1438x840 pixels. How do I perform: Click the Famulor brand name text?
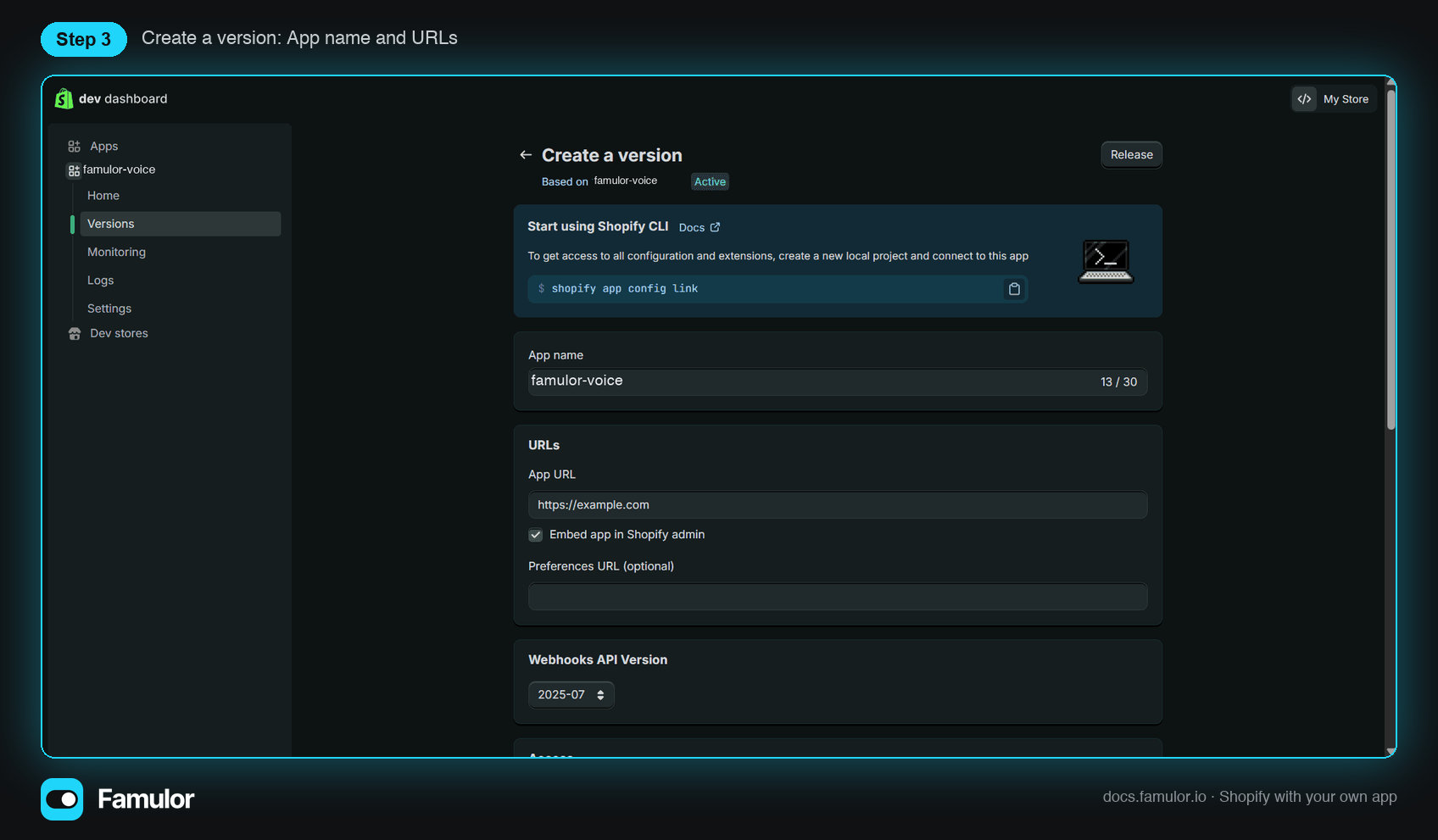[146, 799]
